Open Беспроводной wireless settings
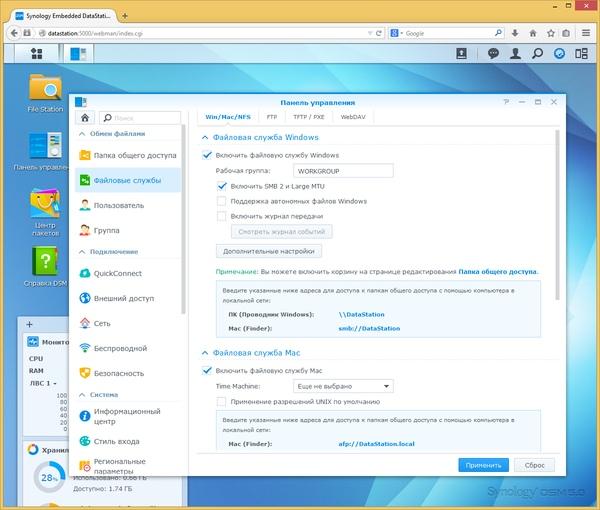This screenshot has height=510, width=600. (x=128, y=348)
